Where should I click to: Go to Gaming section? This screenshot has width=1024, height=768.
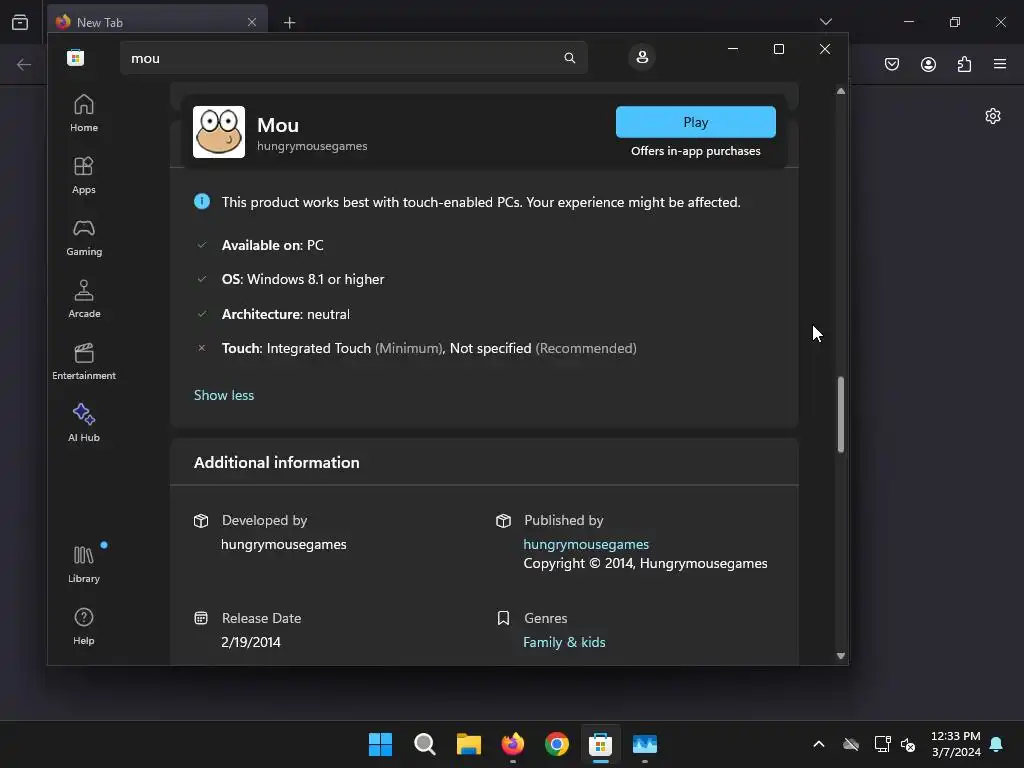tap(84, 237)
